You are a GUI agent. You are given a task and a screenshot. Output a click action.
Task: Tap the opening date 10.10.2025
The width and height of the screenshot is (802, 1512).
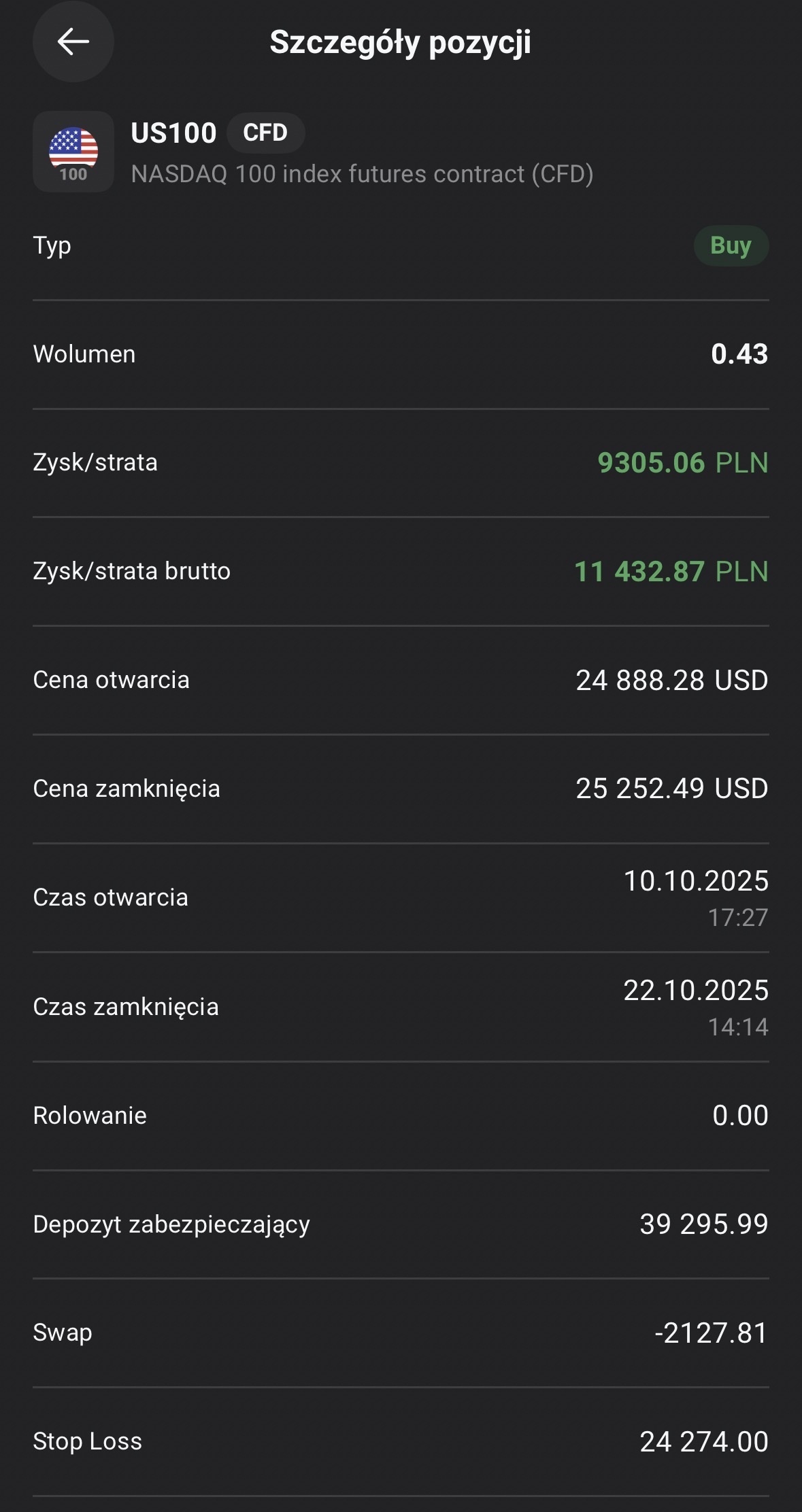[695, 881]
